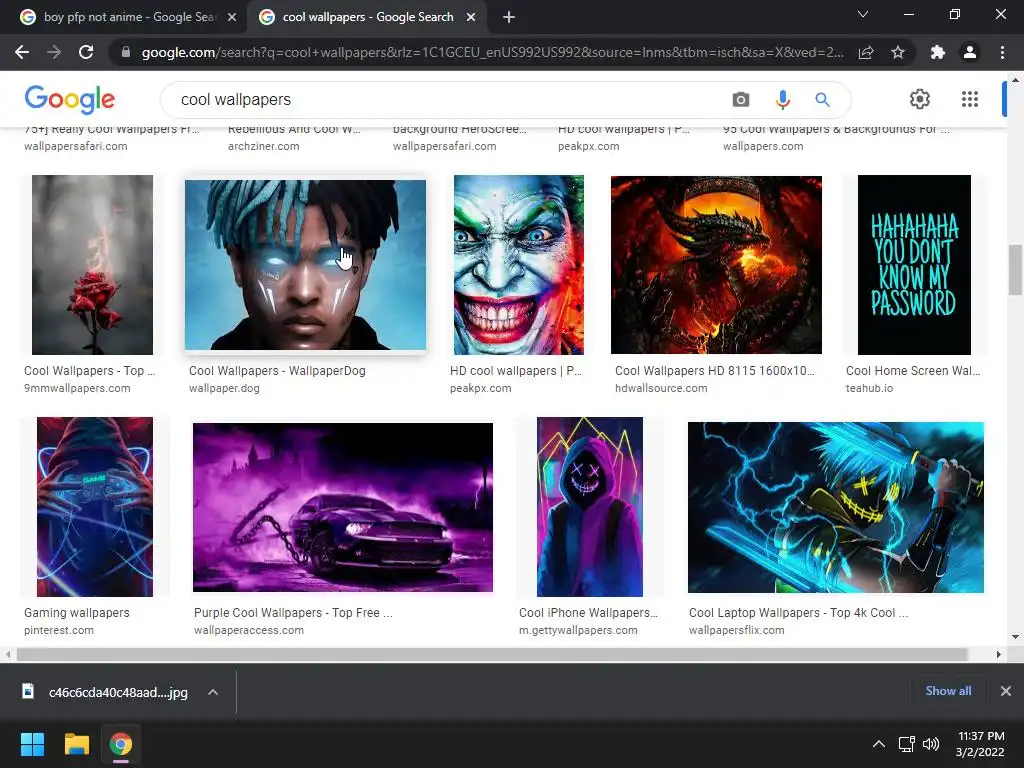Open the network tray icon

(x=906, y=744)
